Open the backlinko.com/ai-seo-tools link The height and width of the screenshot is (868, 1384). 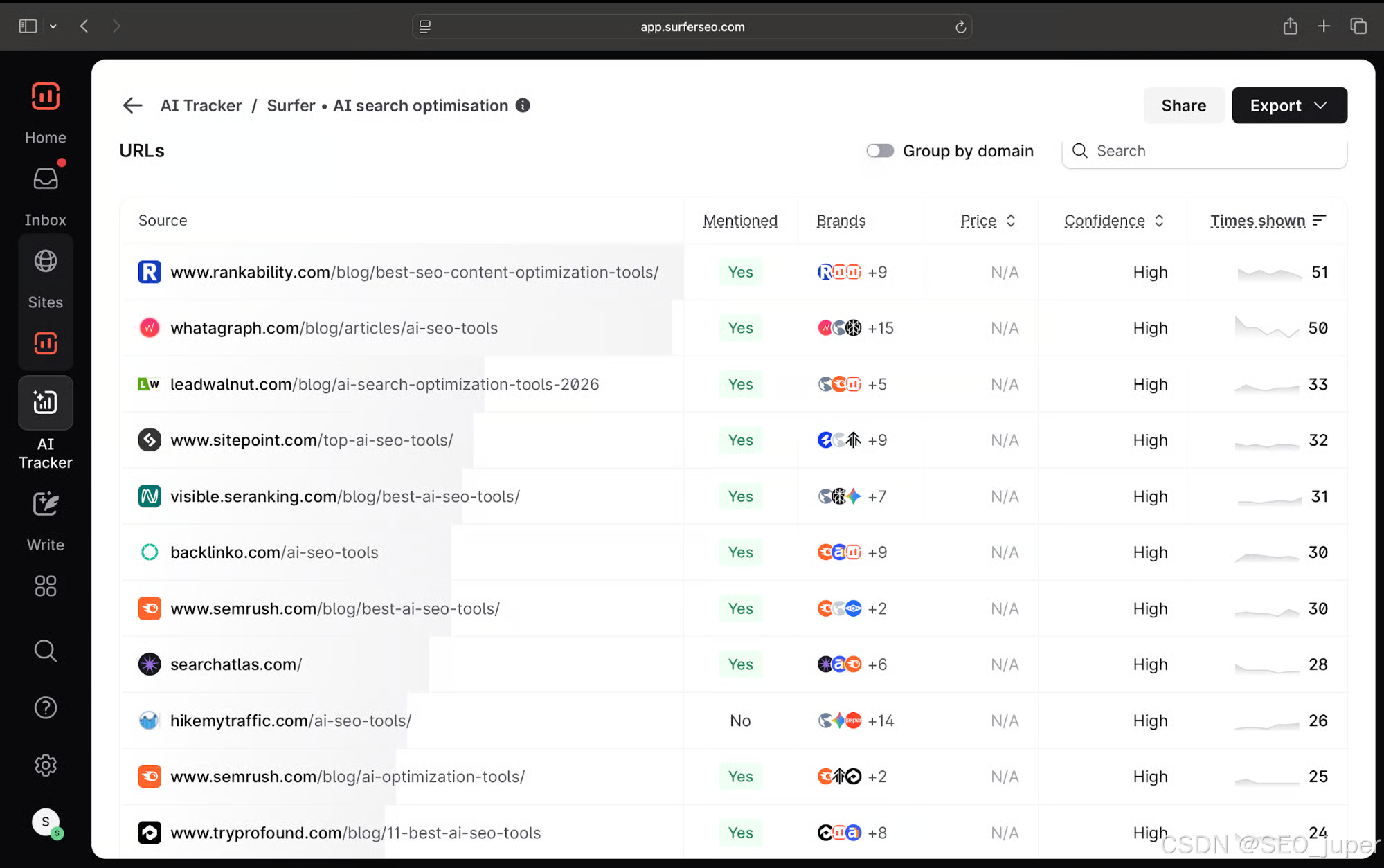[274, 552]
